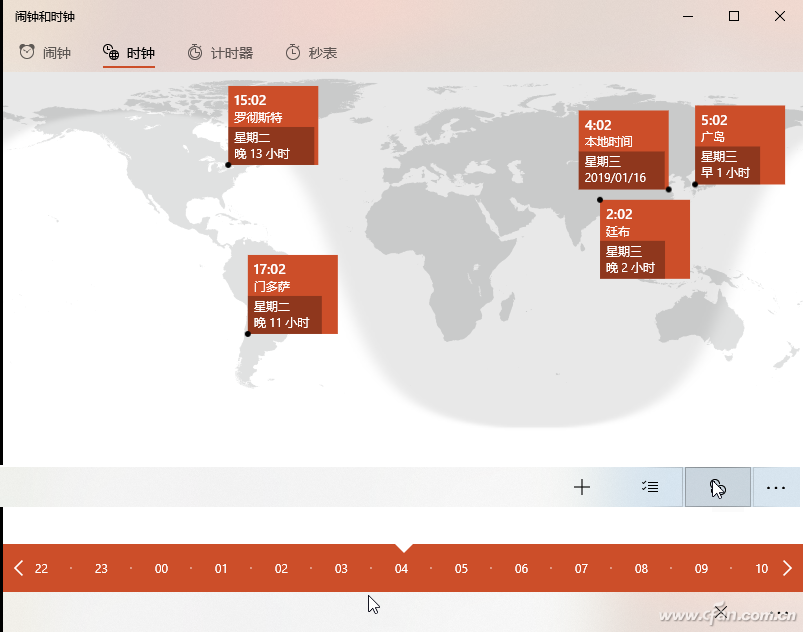Screen dimensions: 803x632
Task: Click the 广岛 clock tile
Action: click(739, 145)
